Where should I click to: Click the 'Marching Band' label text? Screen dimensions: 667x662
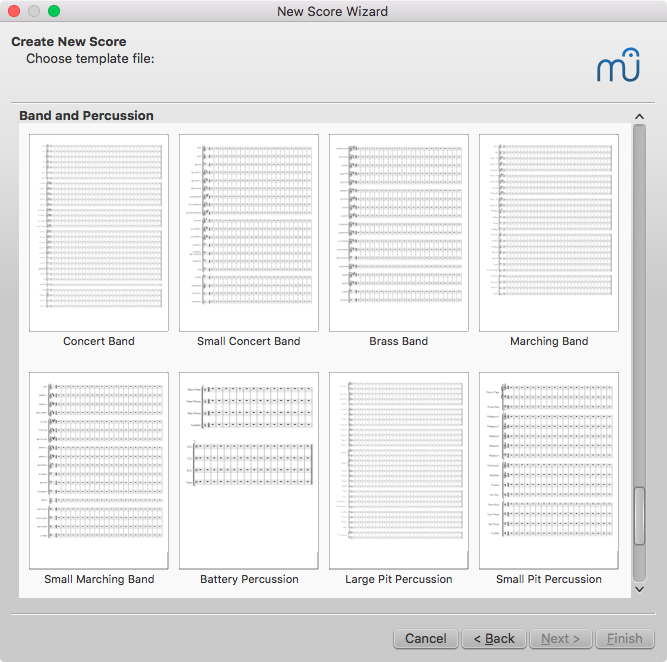[x=549, y=341]
